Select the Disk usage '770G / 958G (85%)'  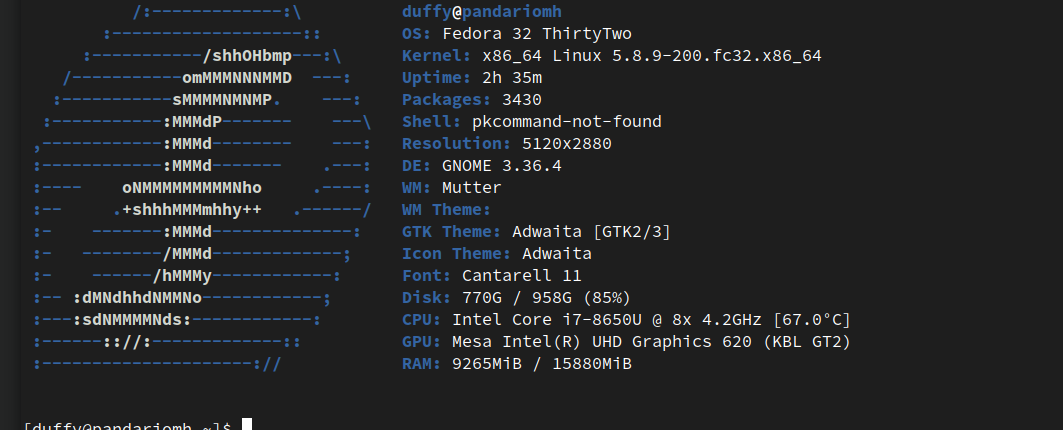point(546,298)
